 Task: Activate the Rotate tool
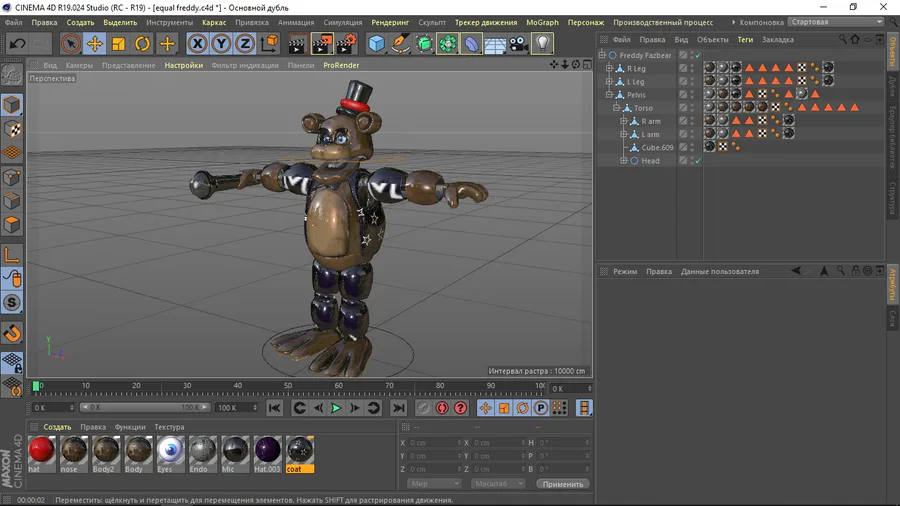point(142,44)
